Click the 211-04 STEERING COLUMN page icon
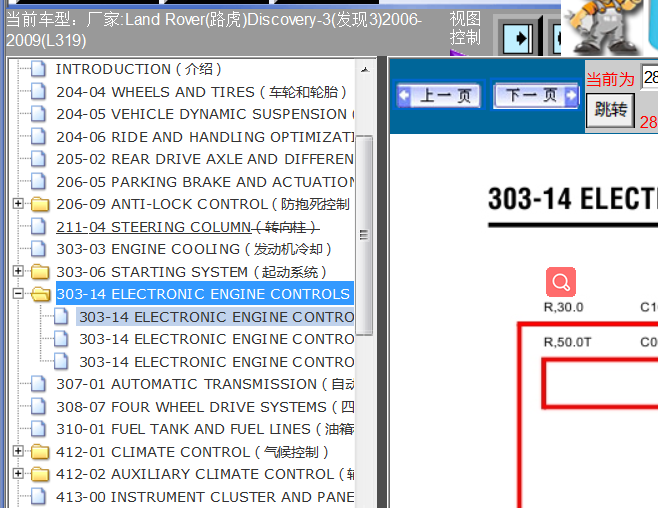658x508 pixels. pos(39,227)
